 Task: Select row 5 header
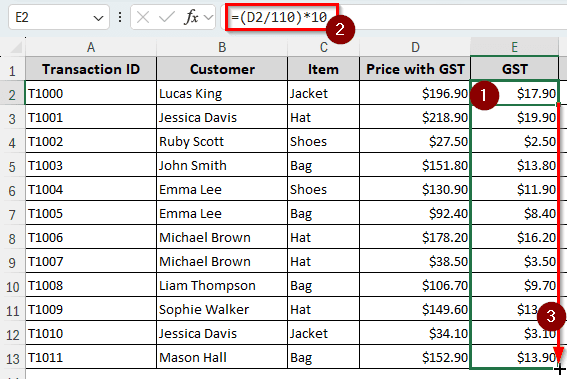coord(13,166)
